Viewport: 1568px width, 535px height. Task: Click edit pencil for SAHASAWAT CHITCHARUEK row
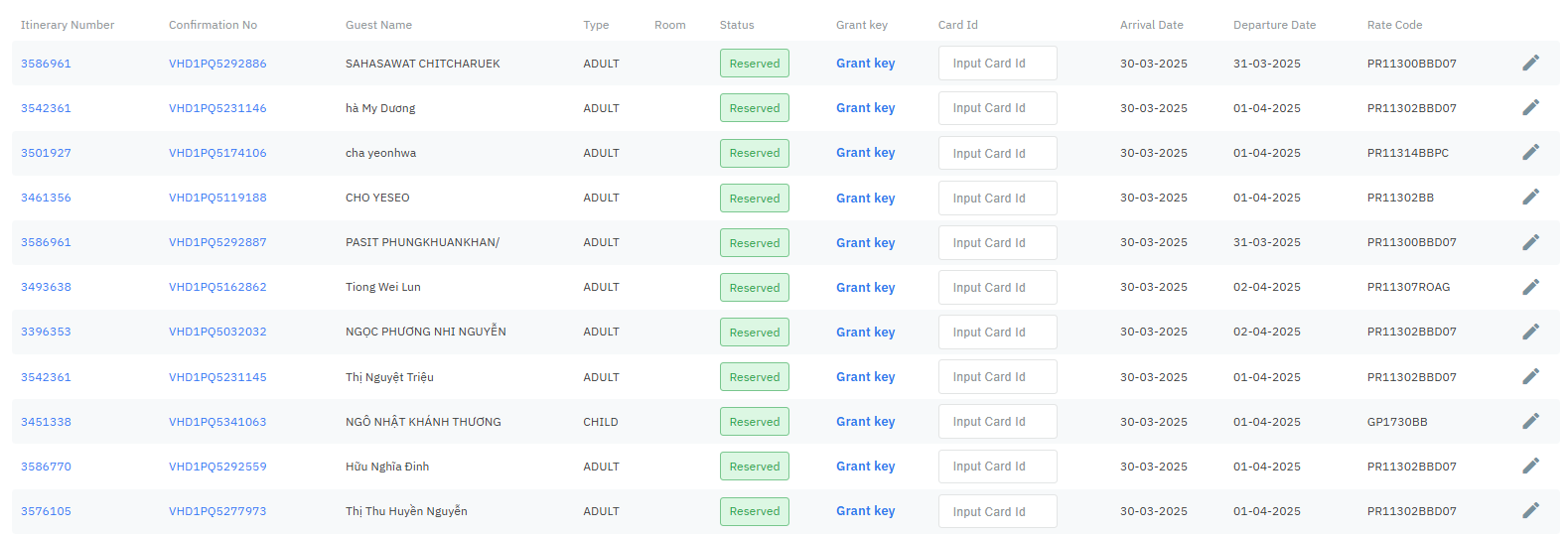tap(1530, 64)
